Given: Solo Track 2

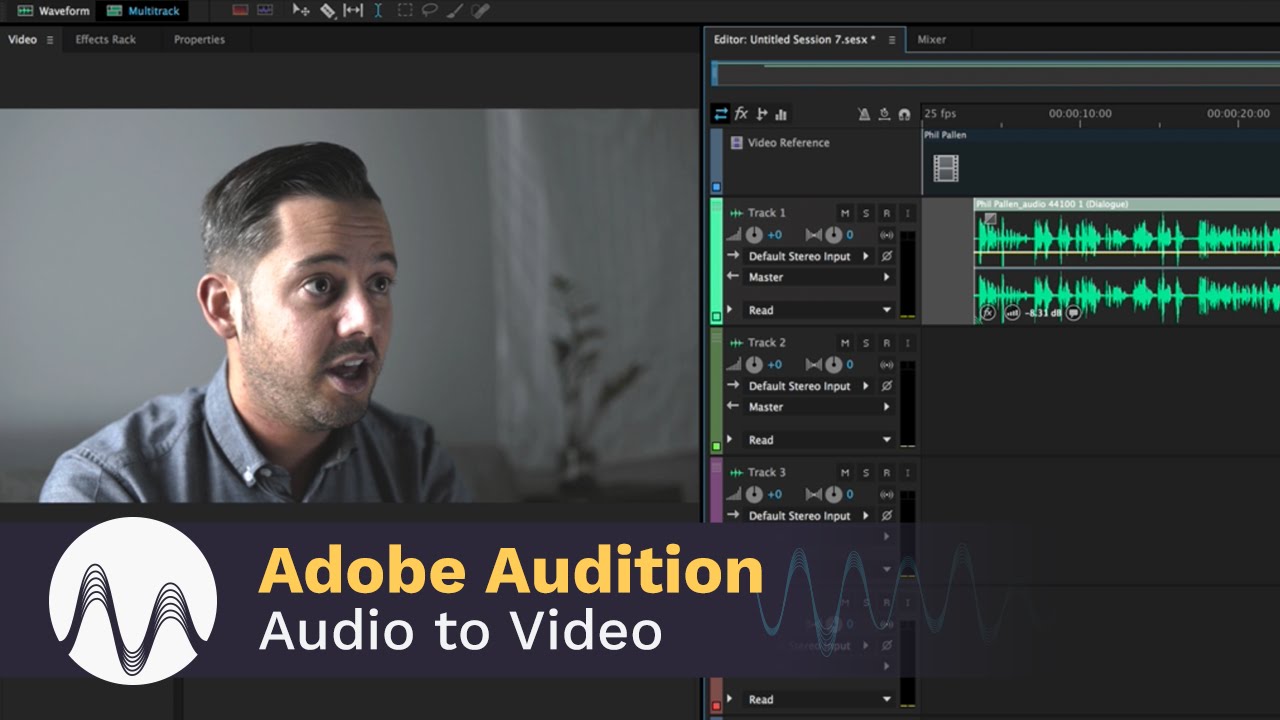Looking at the screenshot, I should (866, 343).
